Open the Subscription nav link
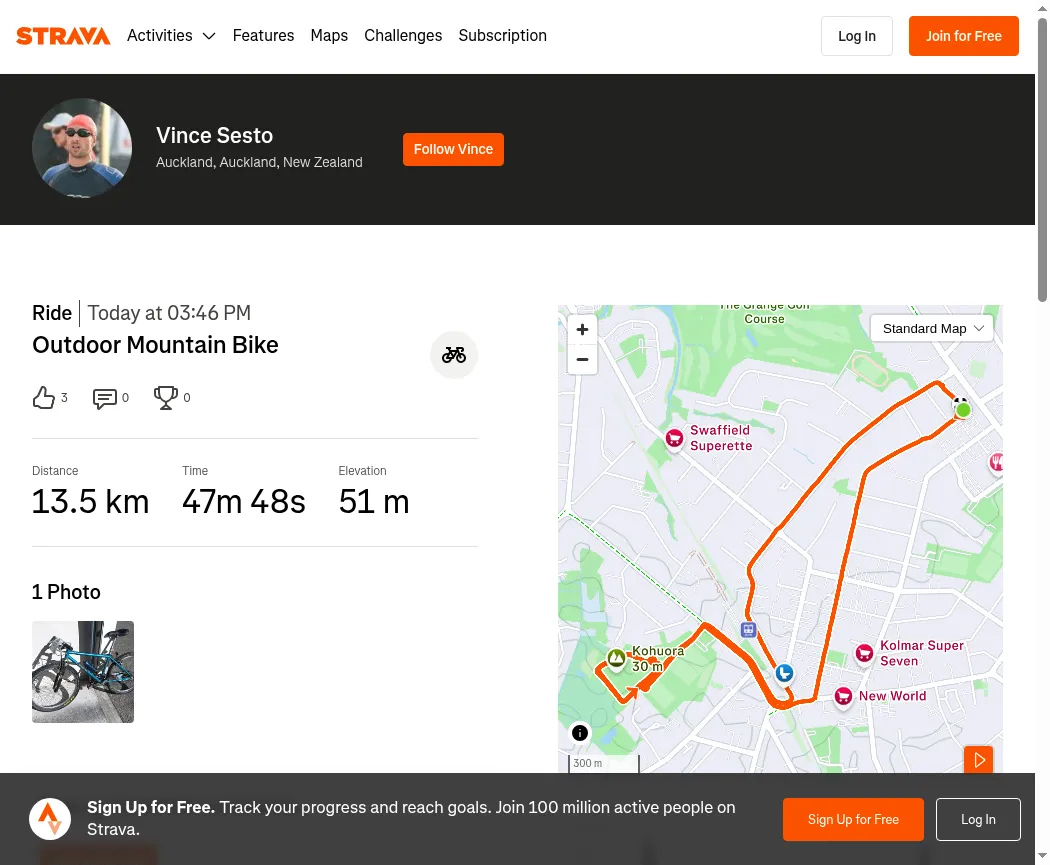This screenshot has height=865, width=1050. (x=502, y=35)
